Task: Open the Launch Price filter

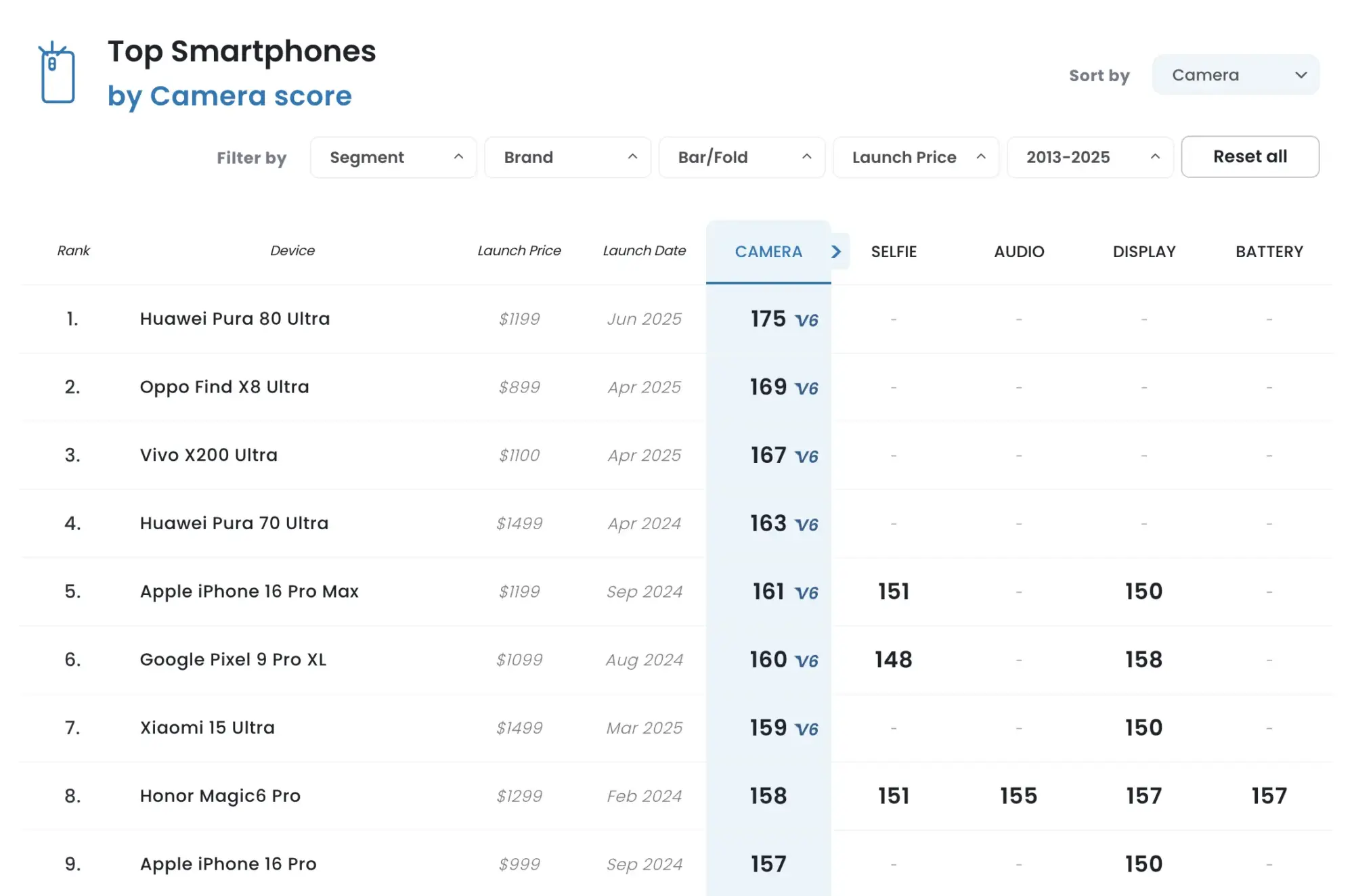Action: [x=916, y=157]
